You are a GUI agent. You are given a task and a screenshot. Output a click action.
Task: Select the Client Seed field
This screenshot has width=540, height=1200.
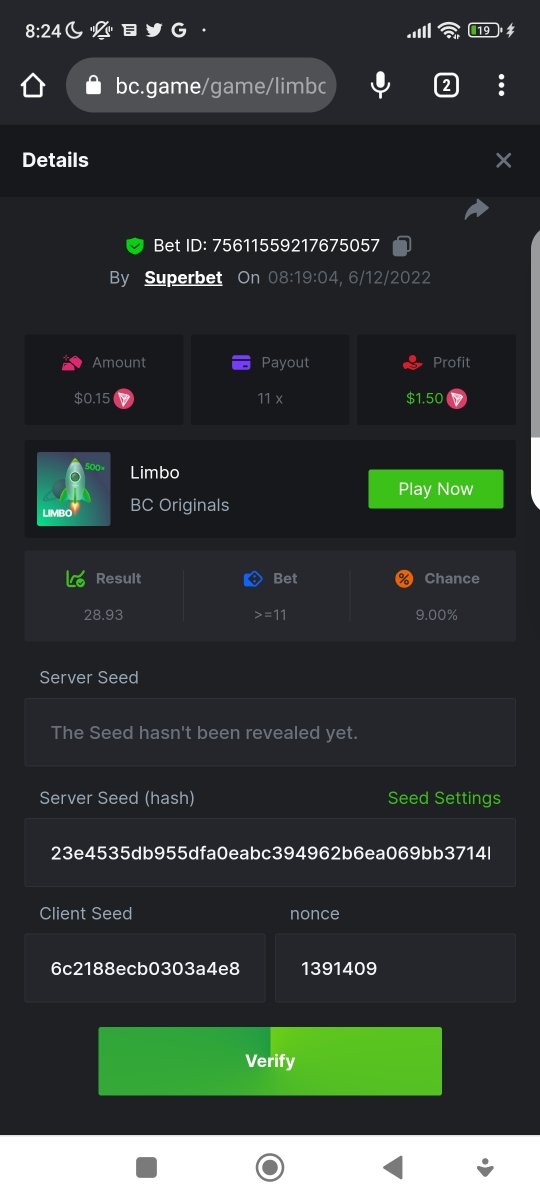click(145, 968)
